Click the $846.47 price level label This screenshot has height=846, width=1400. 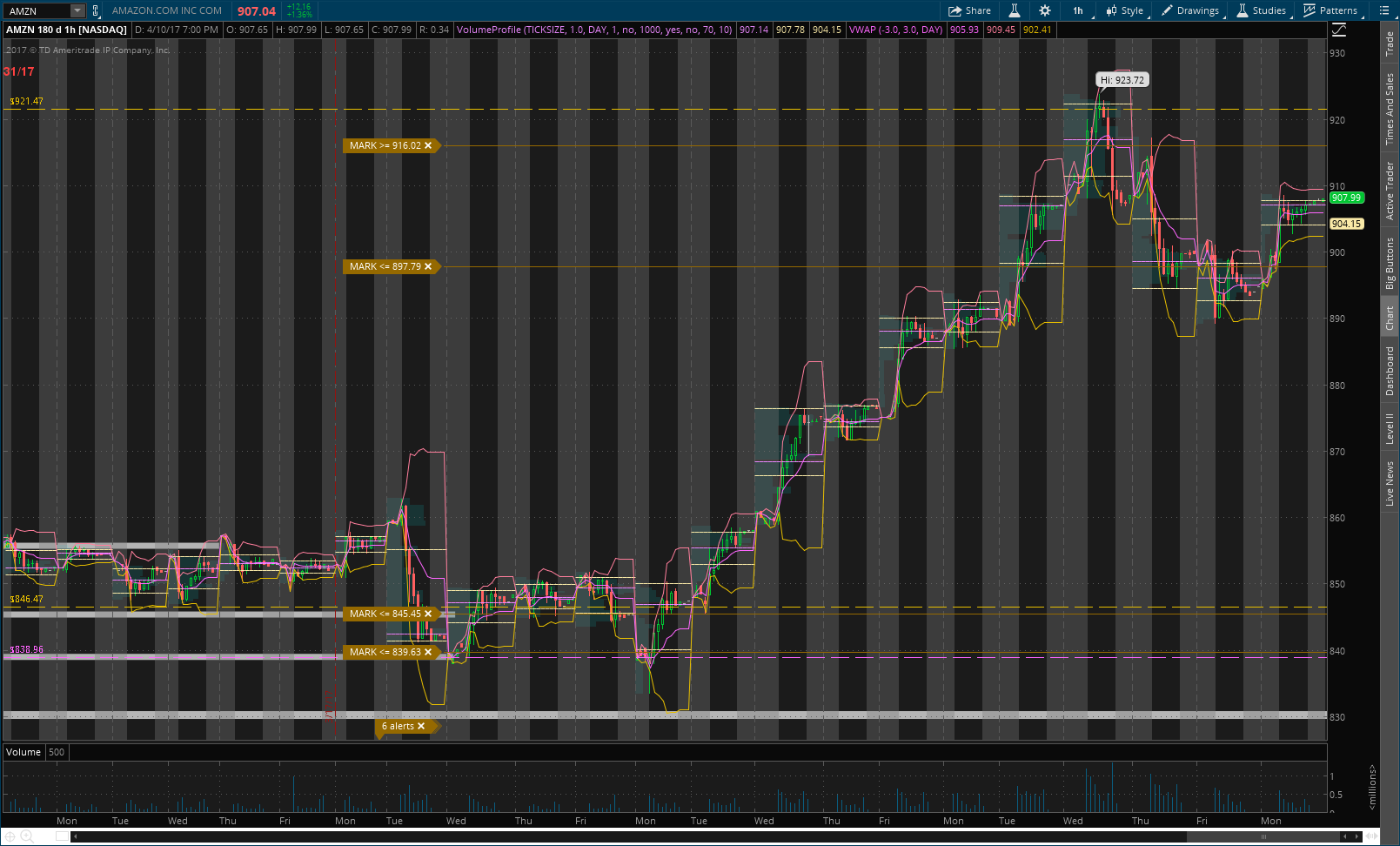pos(26,599)
